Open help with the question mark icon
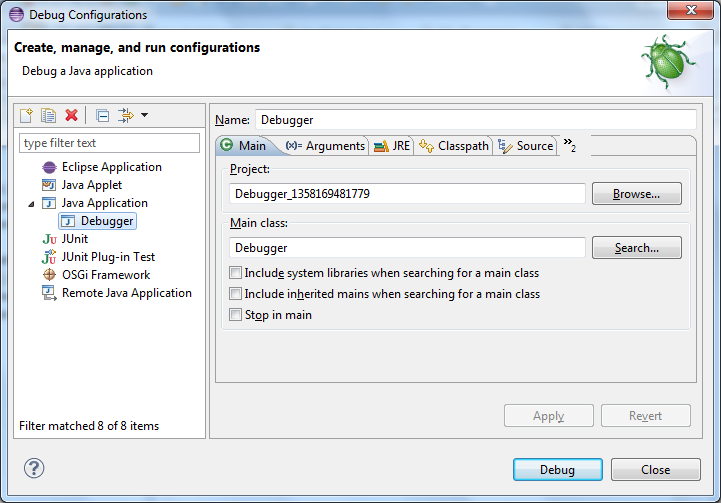Screen dimensions: 721x503 [x=34, y=469]
